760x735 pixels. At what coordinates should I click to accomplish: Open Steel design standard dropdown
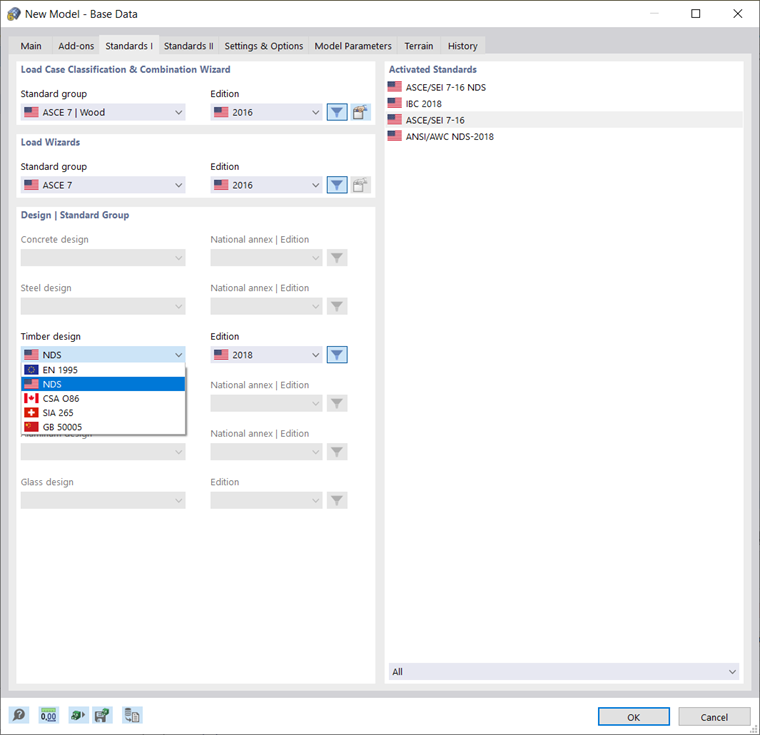[103, 306]
